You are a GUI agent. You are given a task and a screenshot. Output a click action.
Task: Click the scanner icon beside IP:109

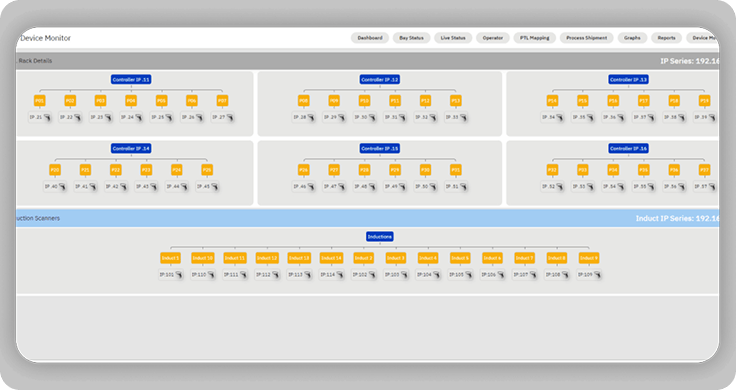pyautogui.click(x=598, y=275)
